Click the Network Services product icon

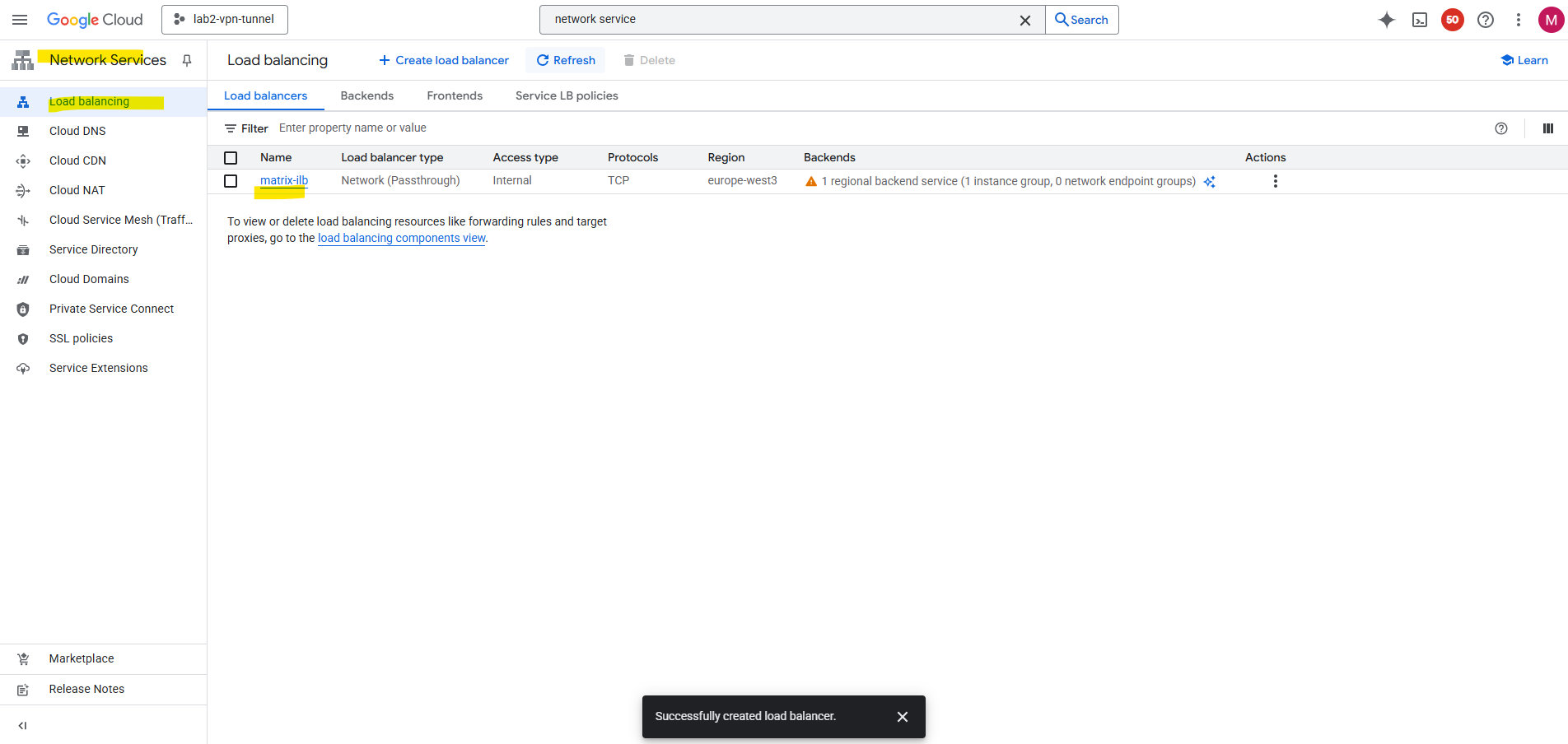(23, 59)
